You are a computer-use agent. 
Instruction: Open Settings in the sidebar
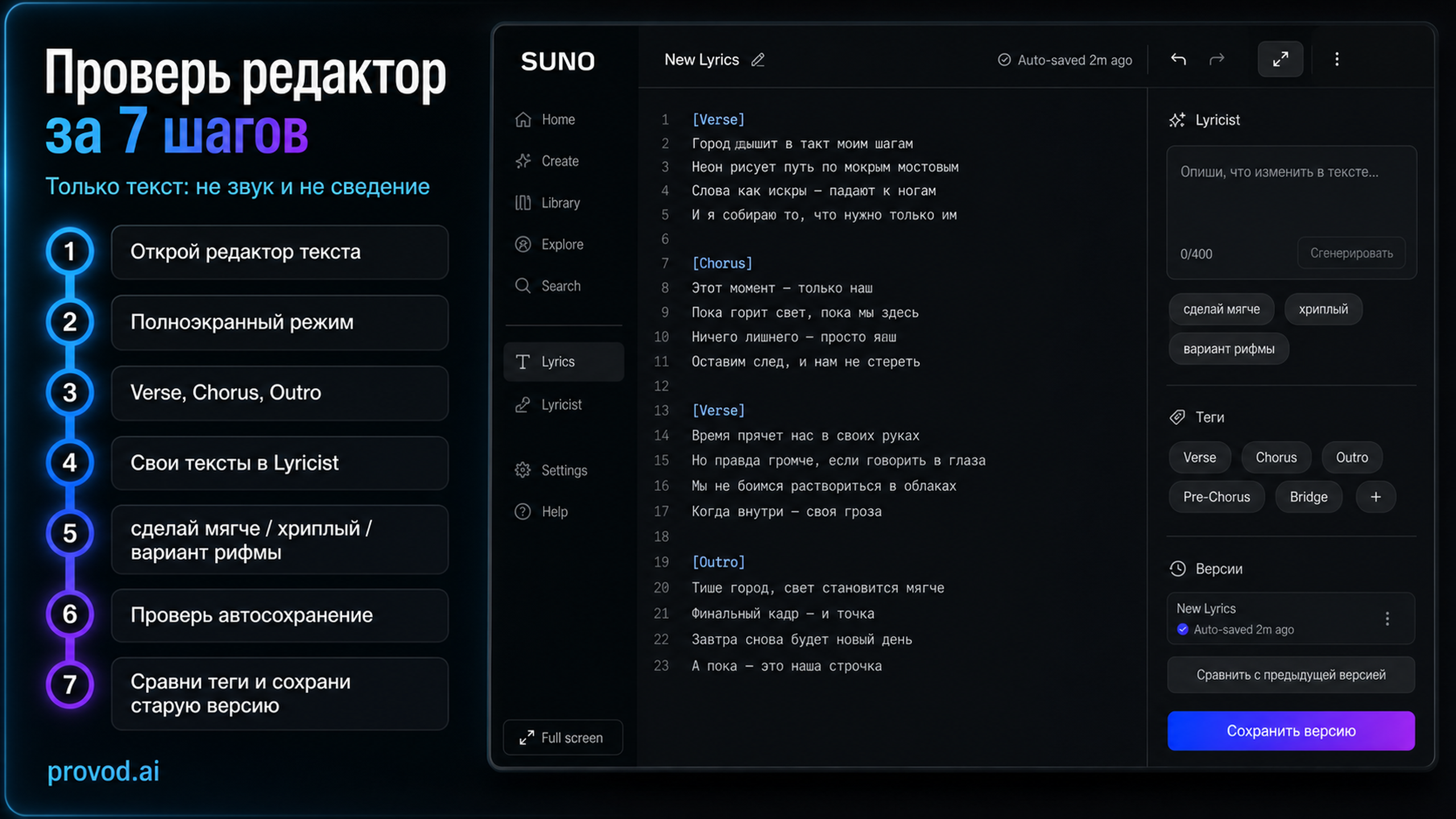551,470
